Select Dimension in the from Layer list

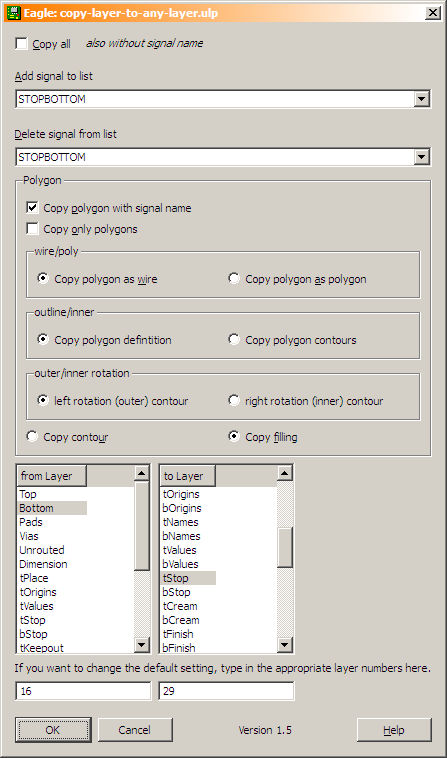point(43,564)
